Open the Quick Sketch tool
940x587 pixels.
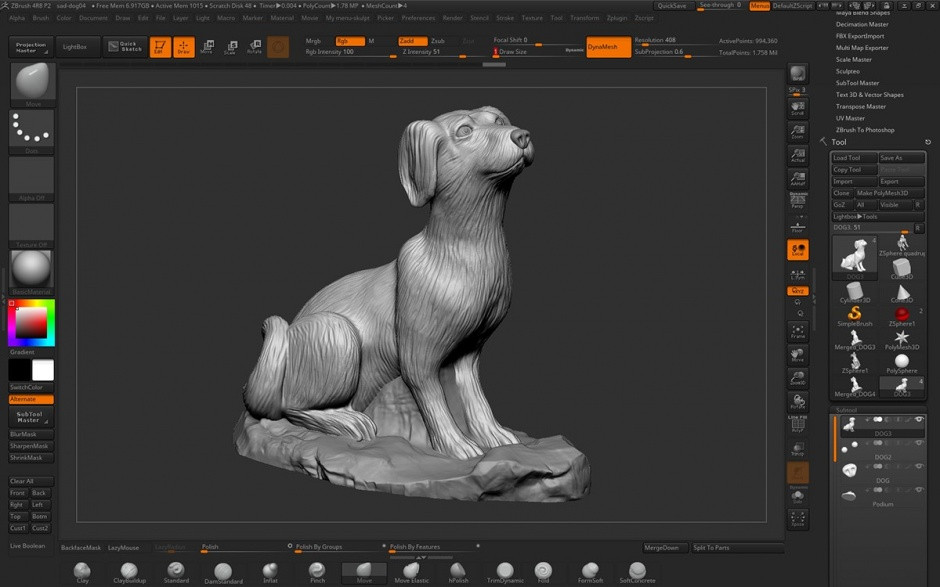pyautogui.click(x=125, y=47)
